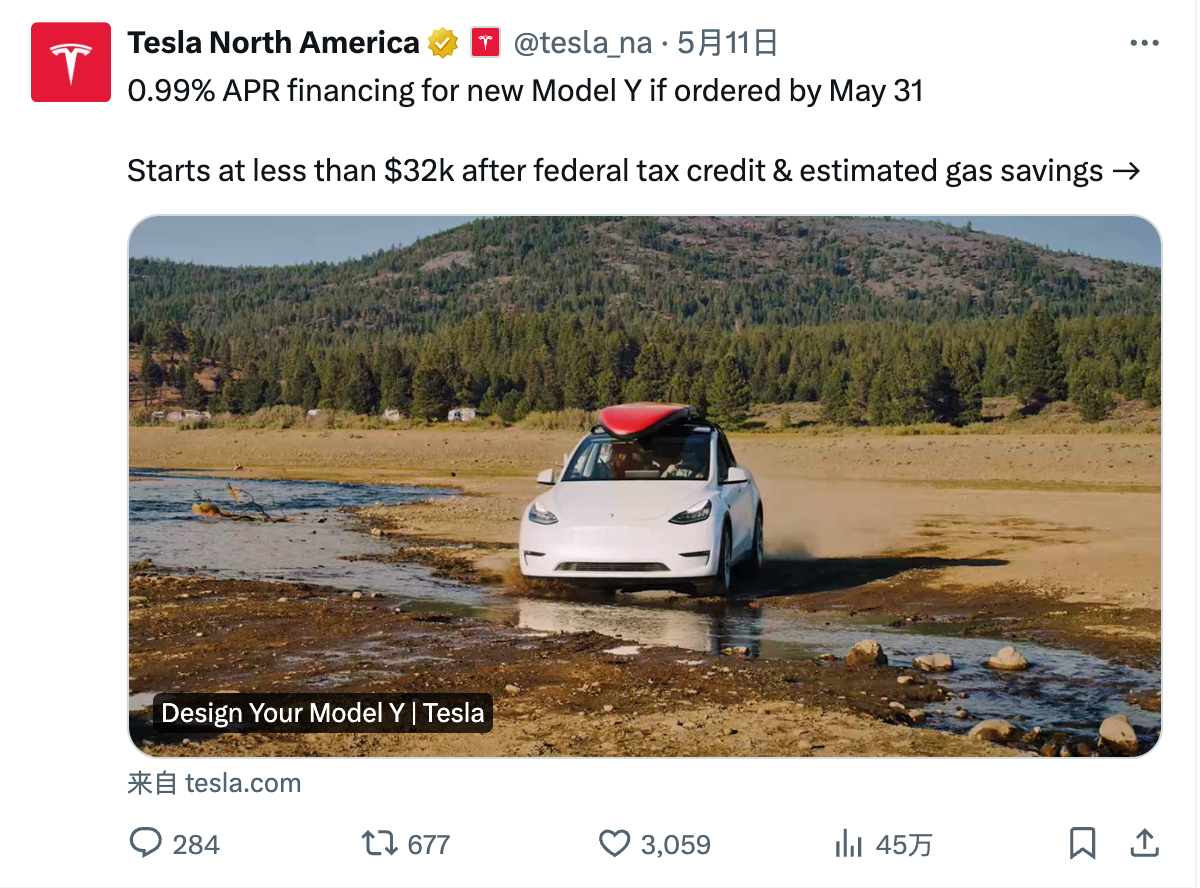The height and width of the screenshot is (888, 1200).
Task: Open the three-dot more options menu
Action: coord(1144,43)
